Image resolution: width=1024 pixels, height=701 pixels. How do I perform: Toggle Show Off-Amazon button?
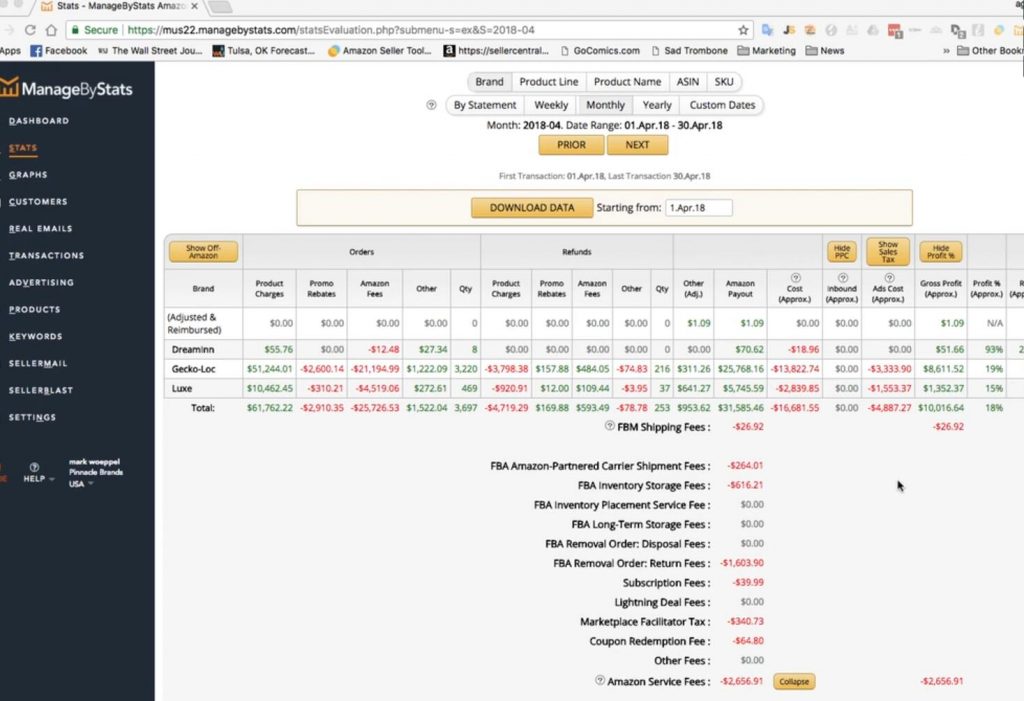(203, 252)
